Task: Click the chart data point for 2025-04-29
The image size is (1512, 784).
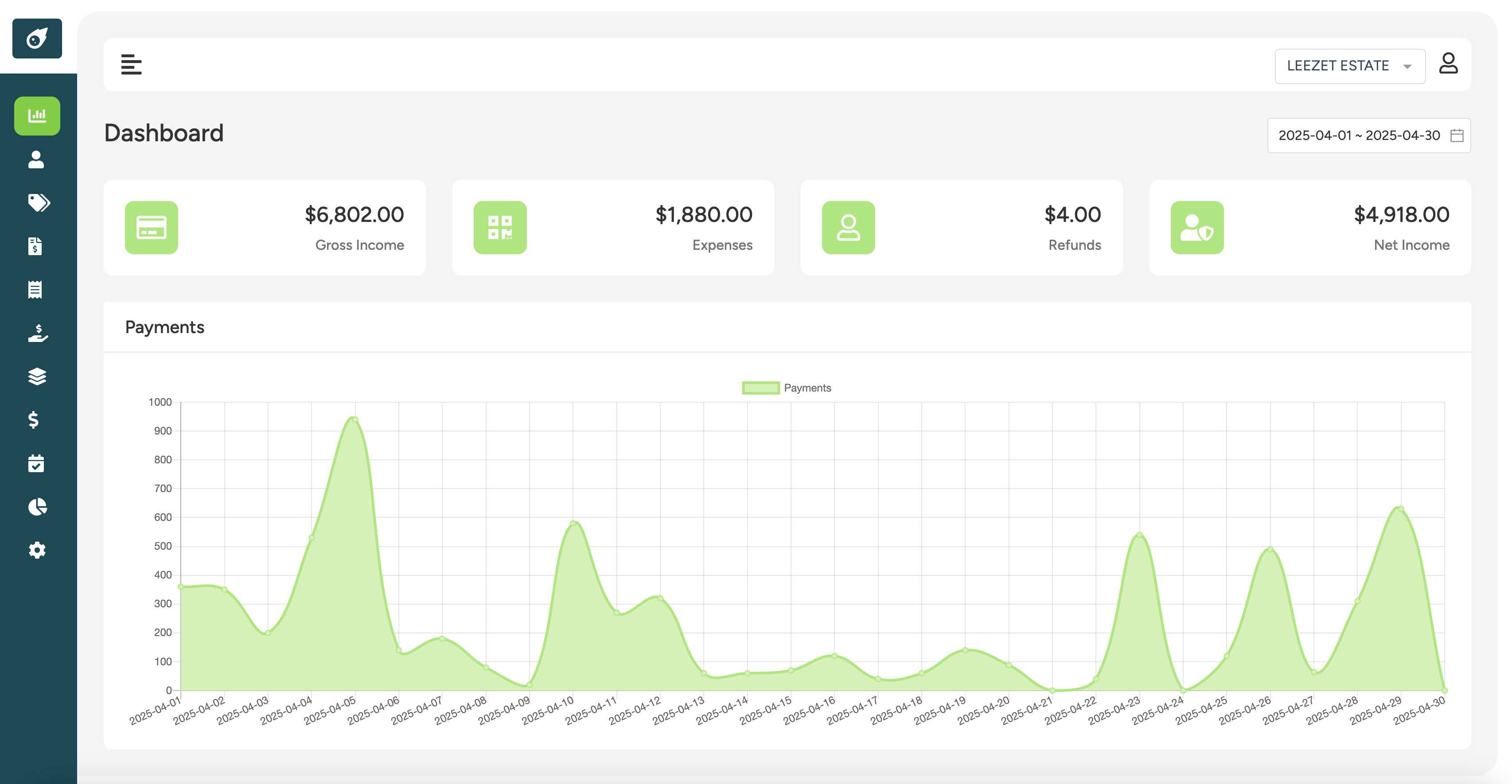Action: (1401, 509)
